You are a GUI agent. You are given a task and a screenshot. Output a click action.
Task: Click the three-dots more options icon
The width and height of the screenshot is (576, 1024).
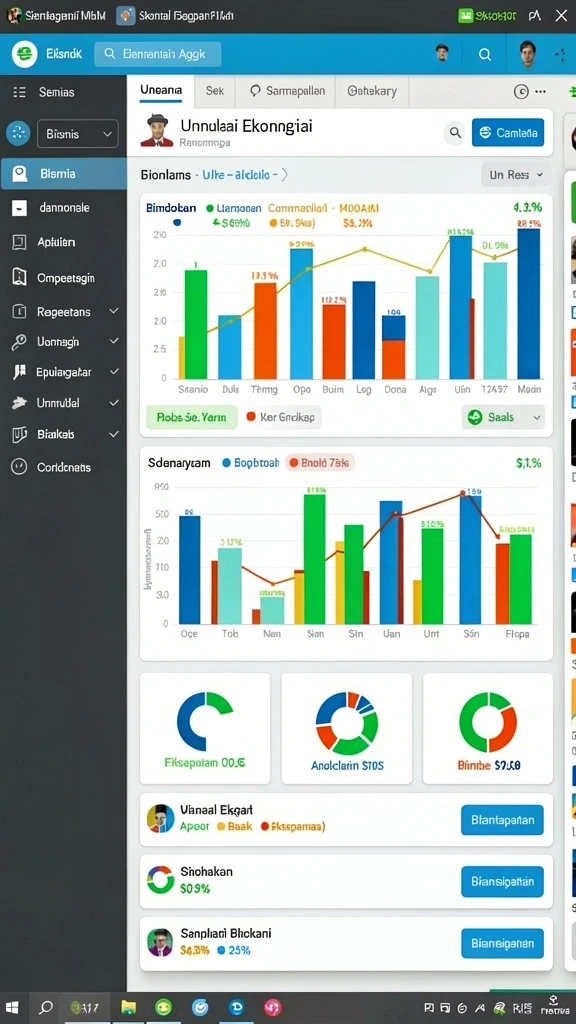pyautogui.click(x=540, y=92)
